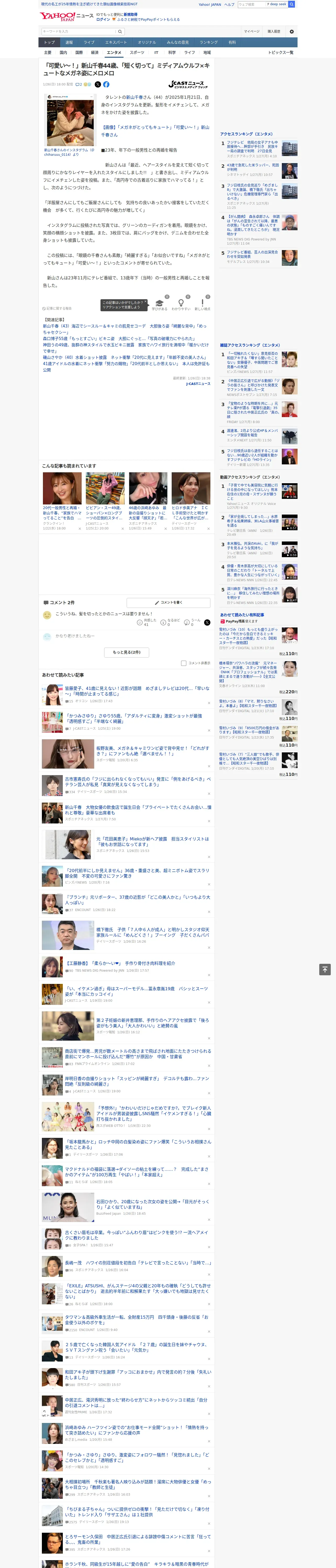Click the Yahoo! JAPAN news logo
Screen dimensions: 336x1568
(x=66, y=16)
